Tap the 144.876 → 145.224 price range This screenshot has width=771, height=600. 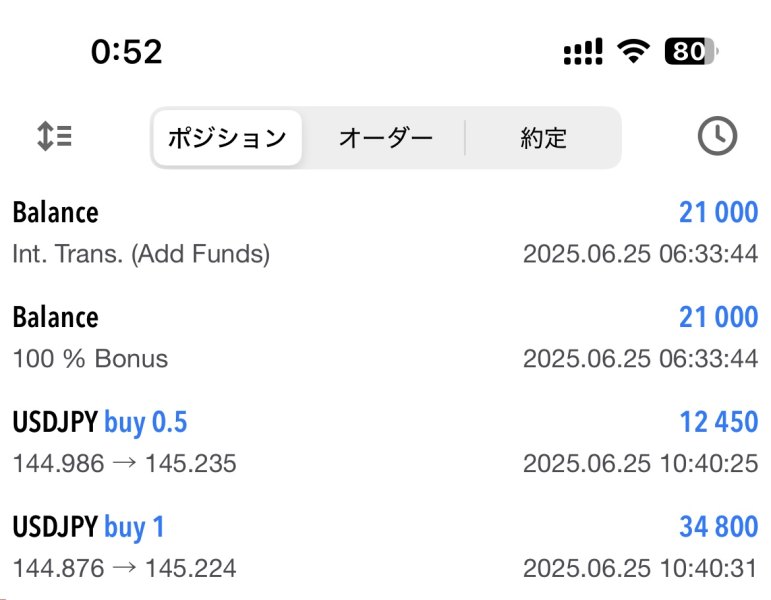click(125, 569)
